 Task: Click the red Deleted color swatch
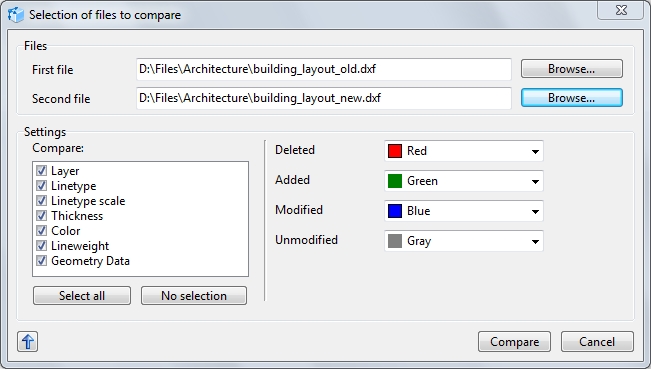[x=395, y=151]
